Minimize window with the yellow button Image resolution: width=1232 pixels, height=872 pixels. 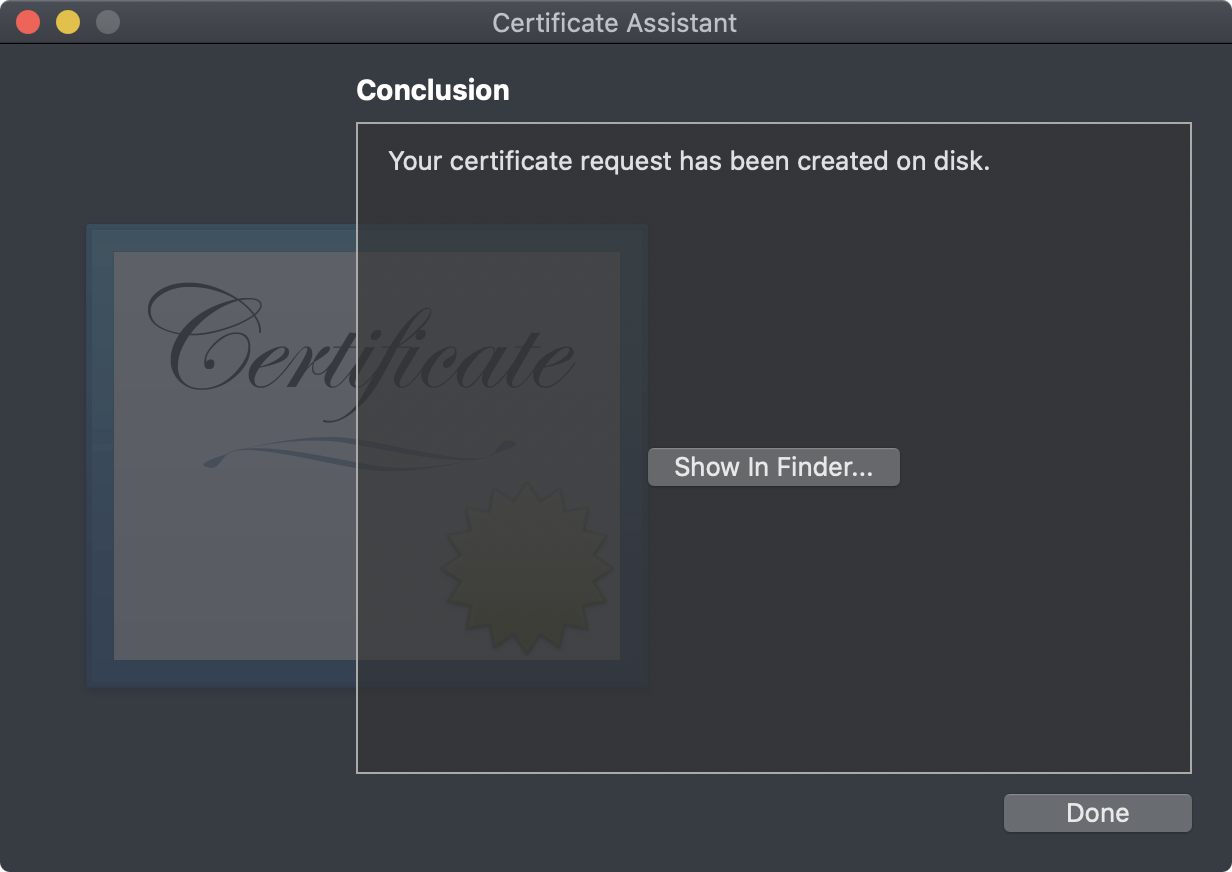pyautogui.click(x=68, y=22)
